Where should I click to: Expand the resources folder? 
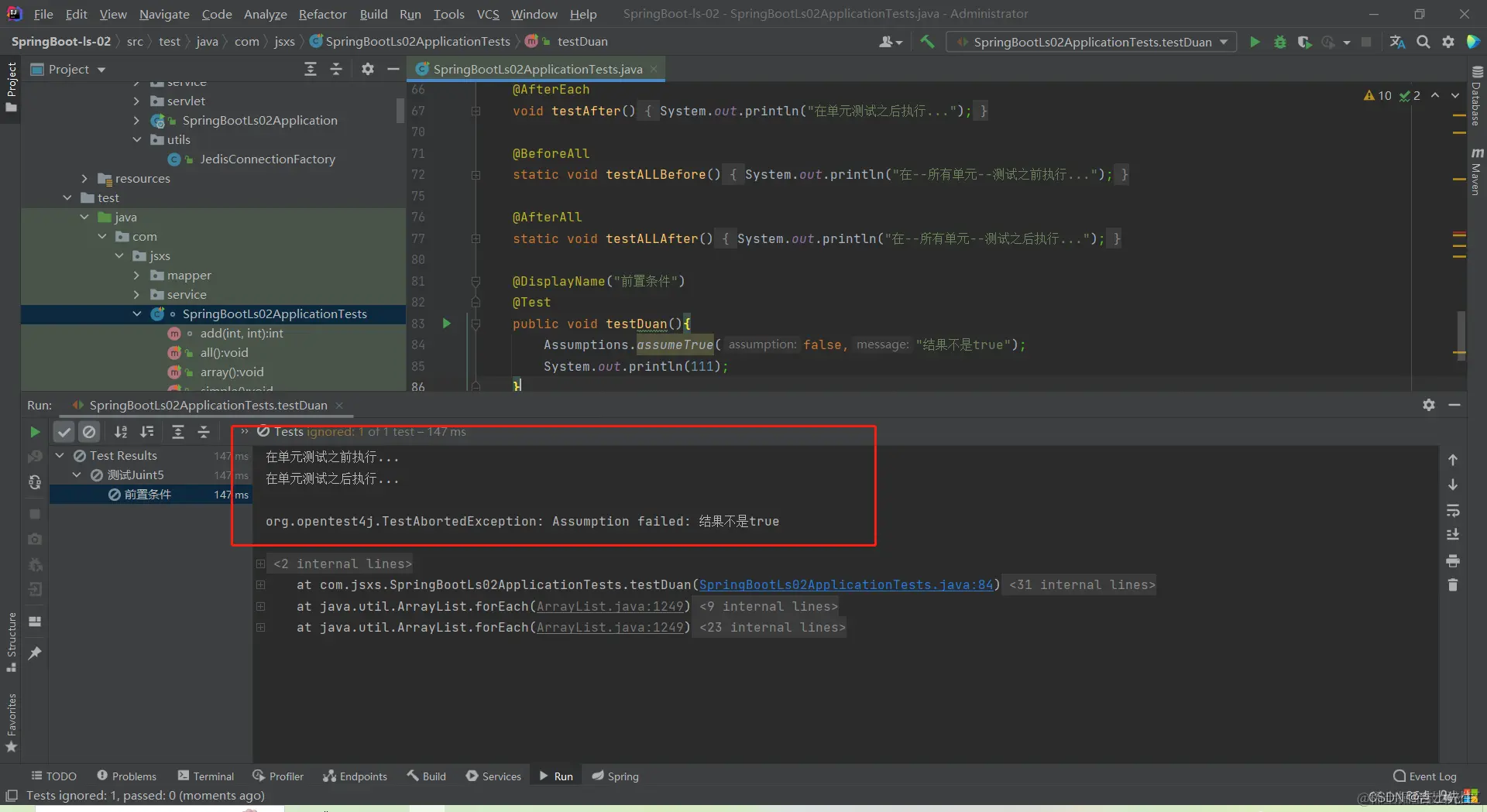(x=84, y=178)
